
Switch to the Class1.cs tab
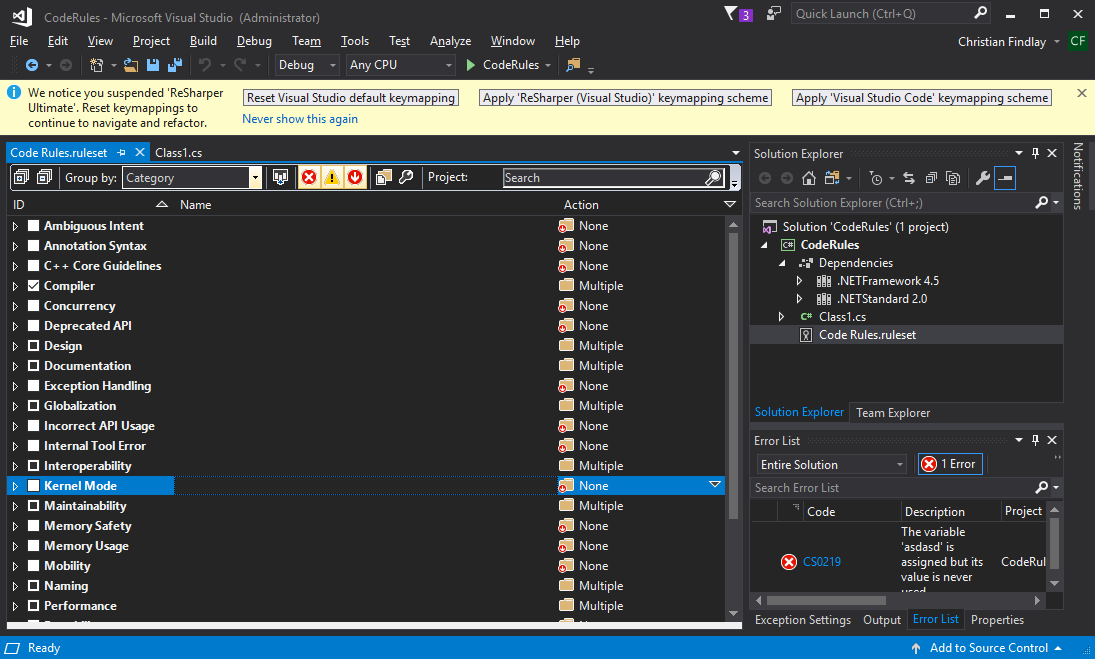tap(179, 153)
